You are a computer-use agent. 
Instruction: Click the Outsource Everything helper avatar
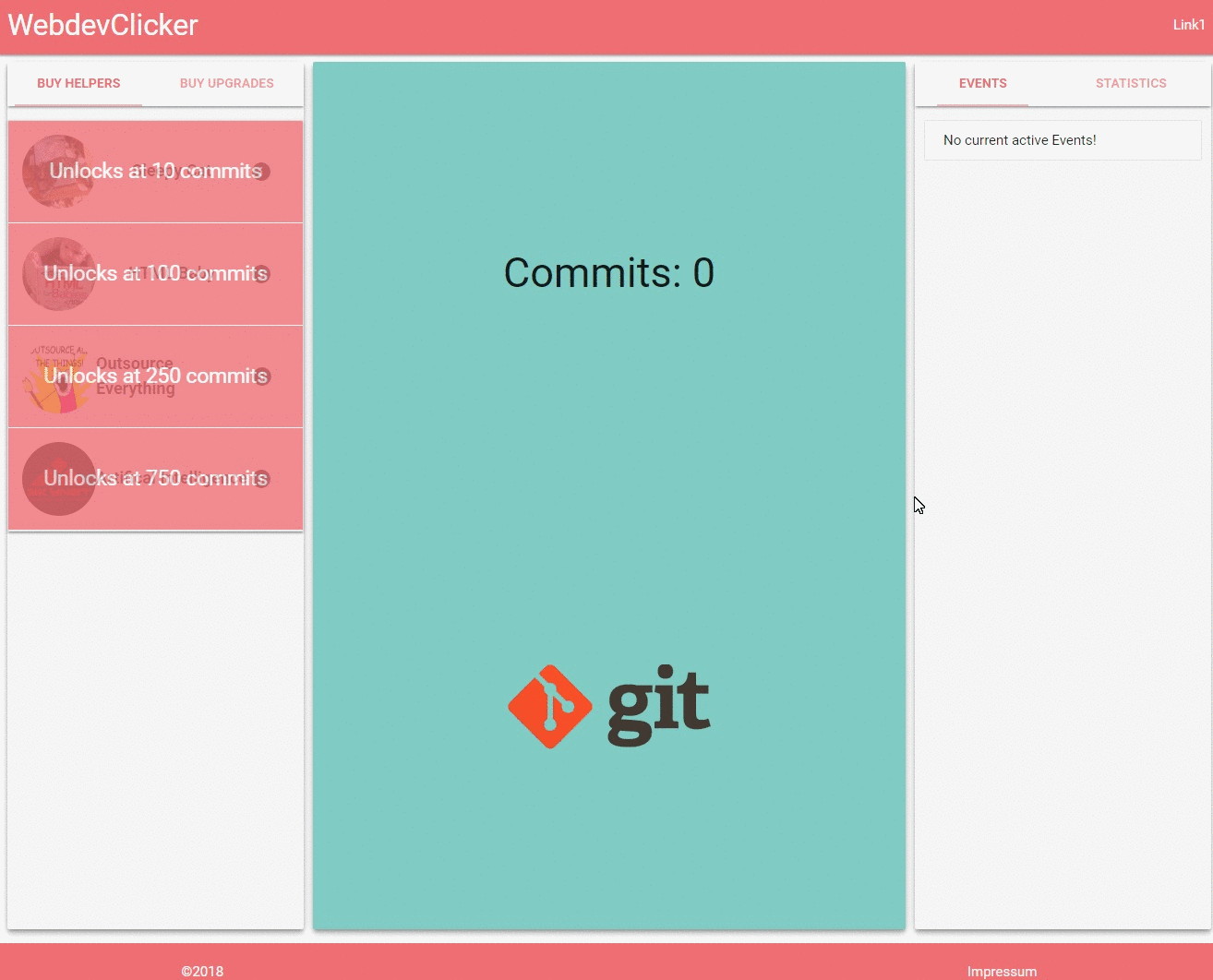pyautogui.click(x=59, y=376)
